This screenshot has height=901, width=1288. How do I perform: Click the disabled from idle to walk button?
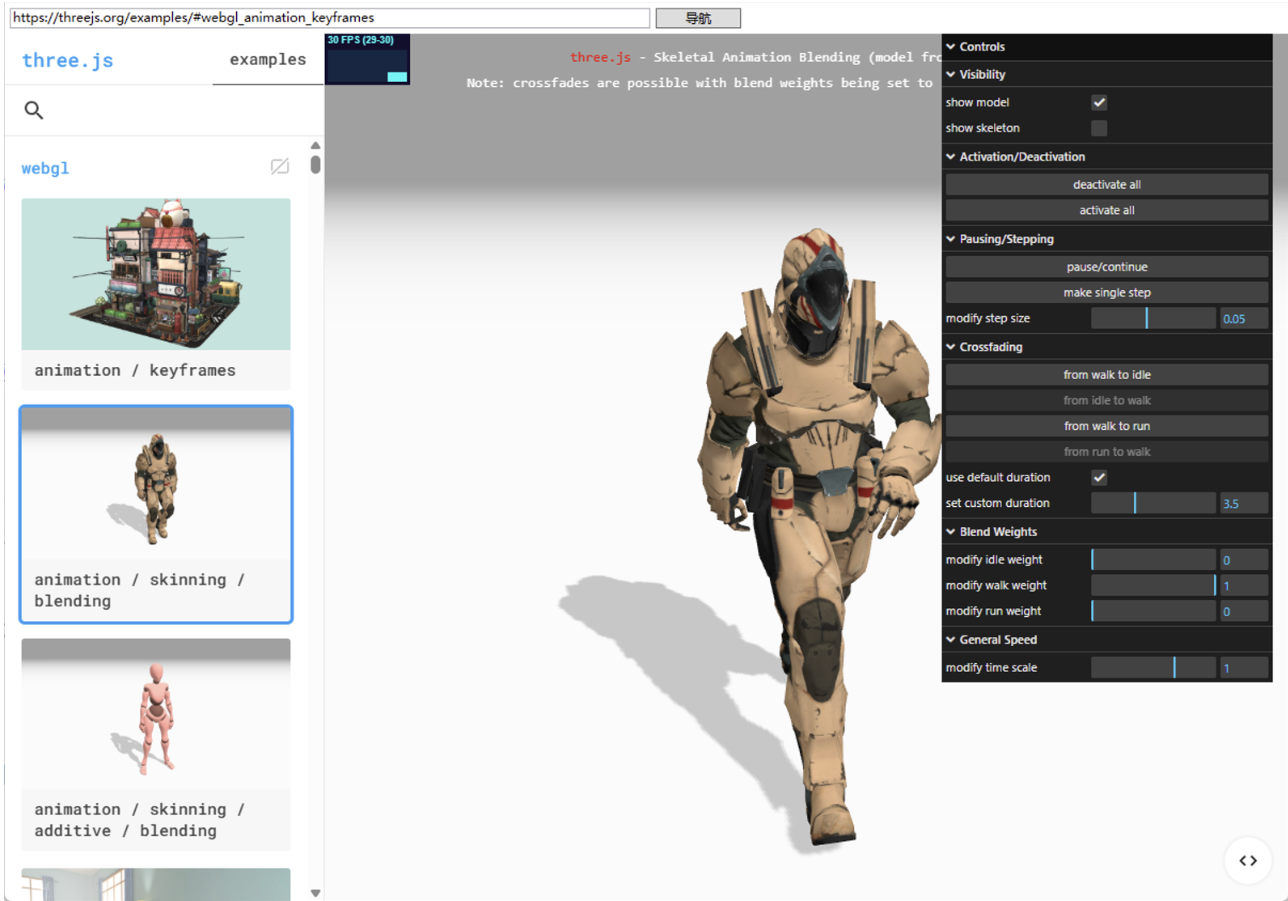1107,400
